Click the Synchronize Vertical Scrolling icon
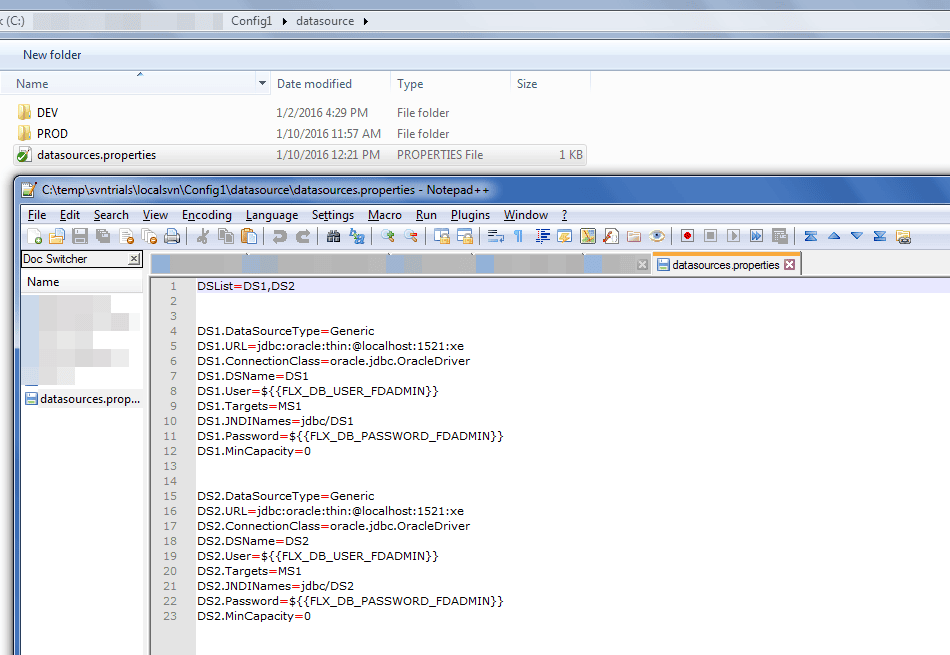950x655 pixels. point(442,236)
